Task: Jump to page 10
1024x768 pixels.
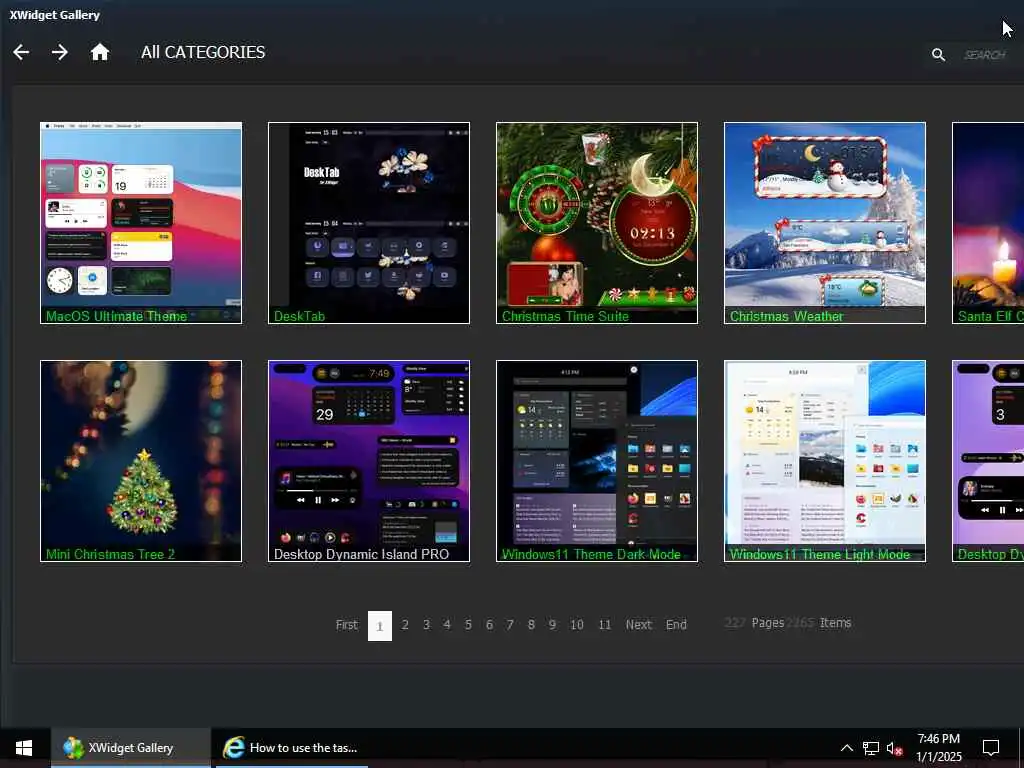Action: (x=577, y=625)
